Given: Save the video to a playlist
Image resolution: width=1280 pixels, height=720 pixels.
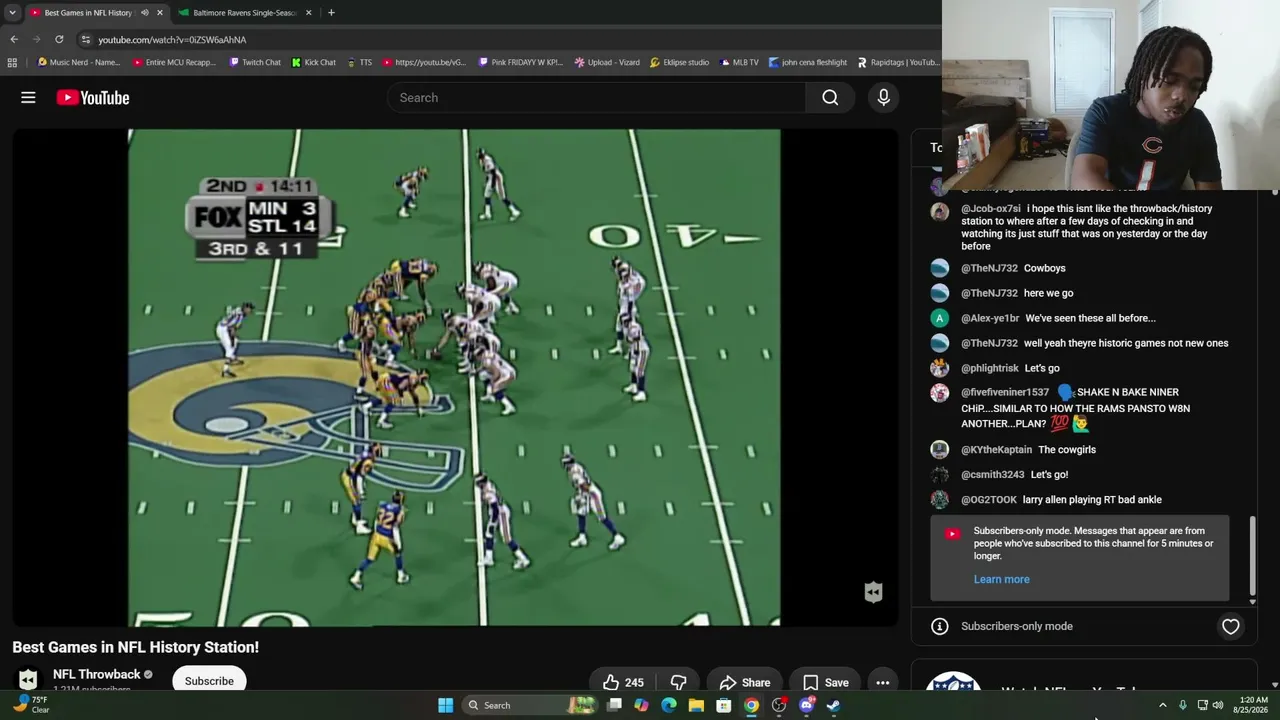Looking at the screenshot, I should pos(826,683).
